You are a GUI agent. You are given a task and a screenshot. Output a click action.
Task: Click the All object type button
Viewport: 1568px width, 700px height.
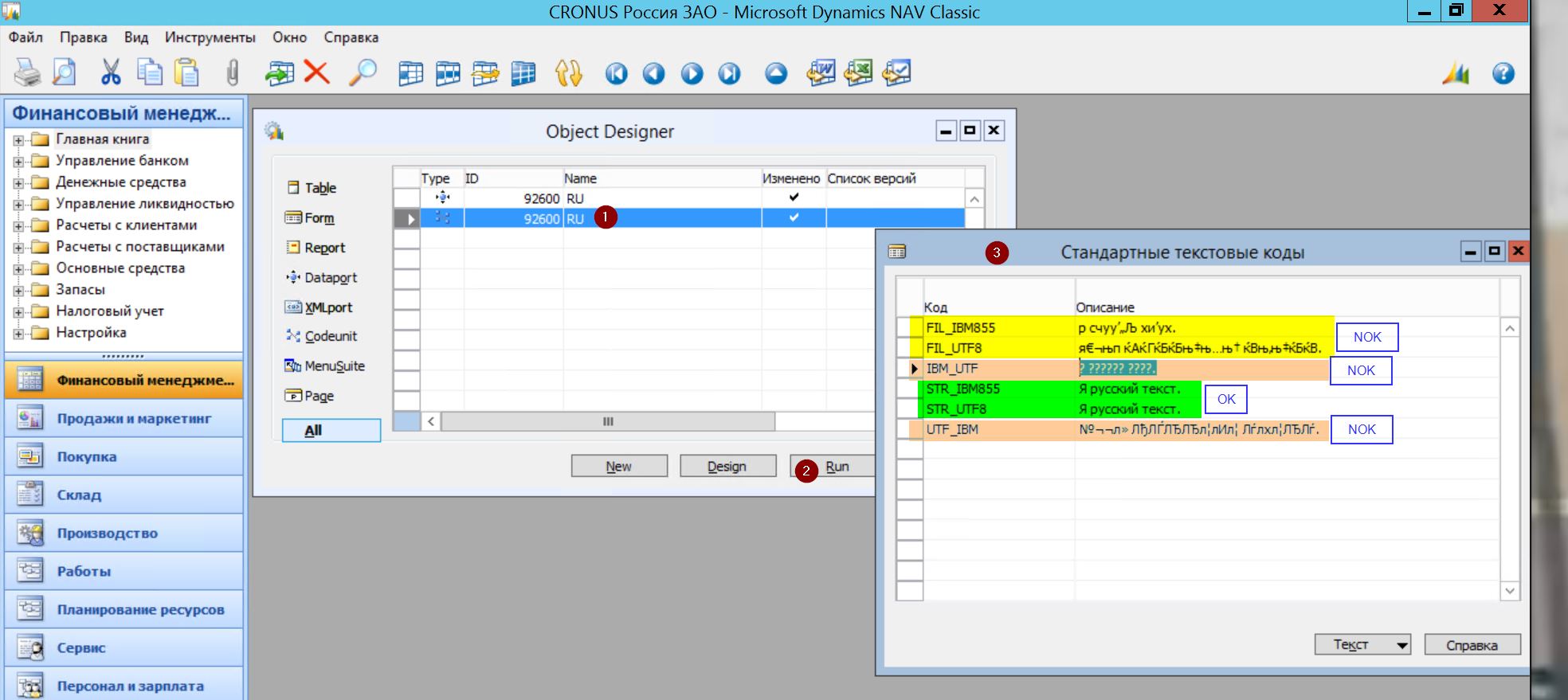(331, 430)
